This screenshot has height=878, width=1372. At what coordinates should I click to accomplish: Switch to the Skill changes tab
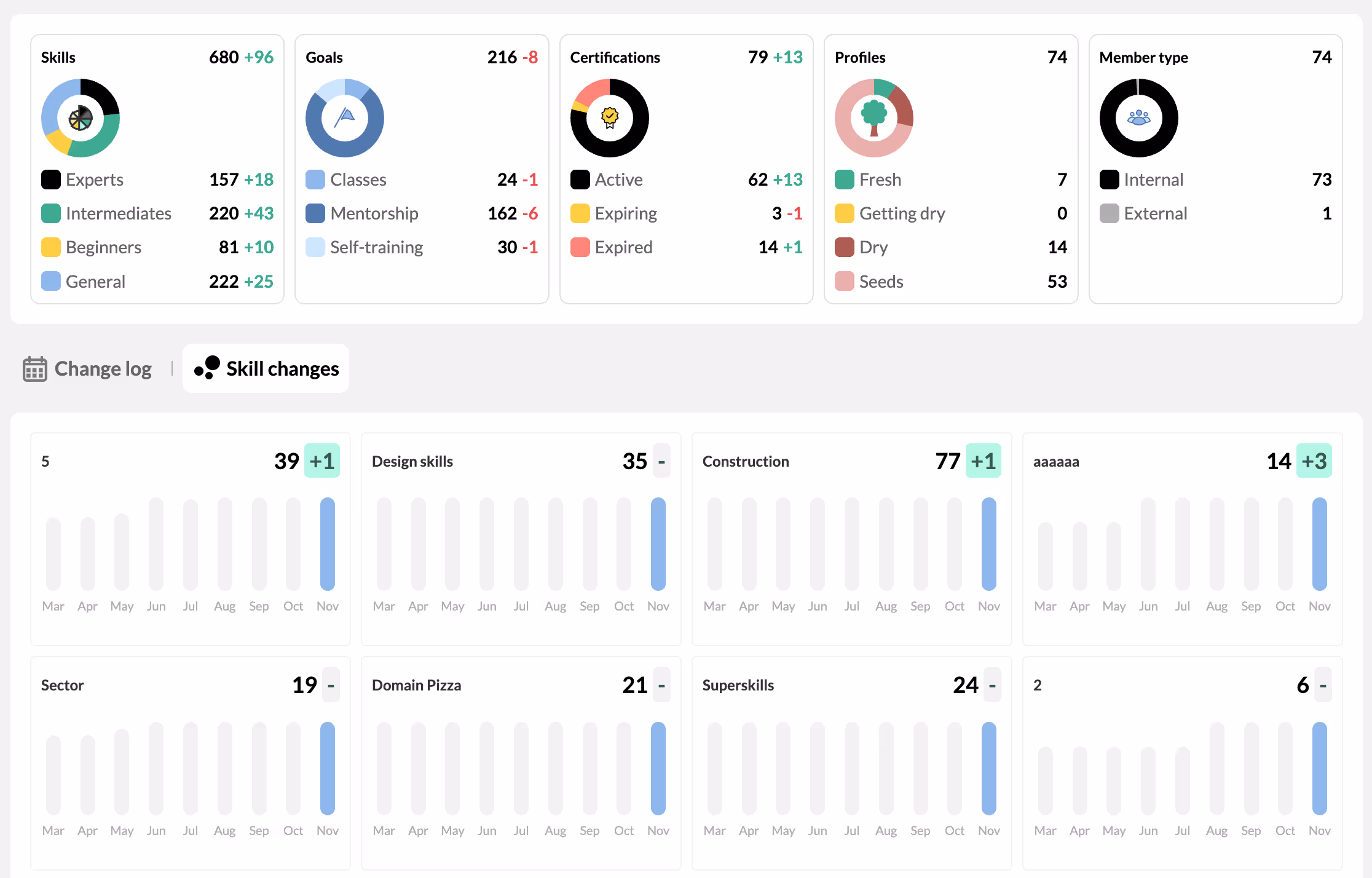282,369
